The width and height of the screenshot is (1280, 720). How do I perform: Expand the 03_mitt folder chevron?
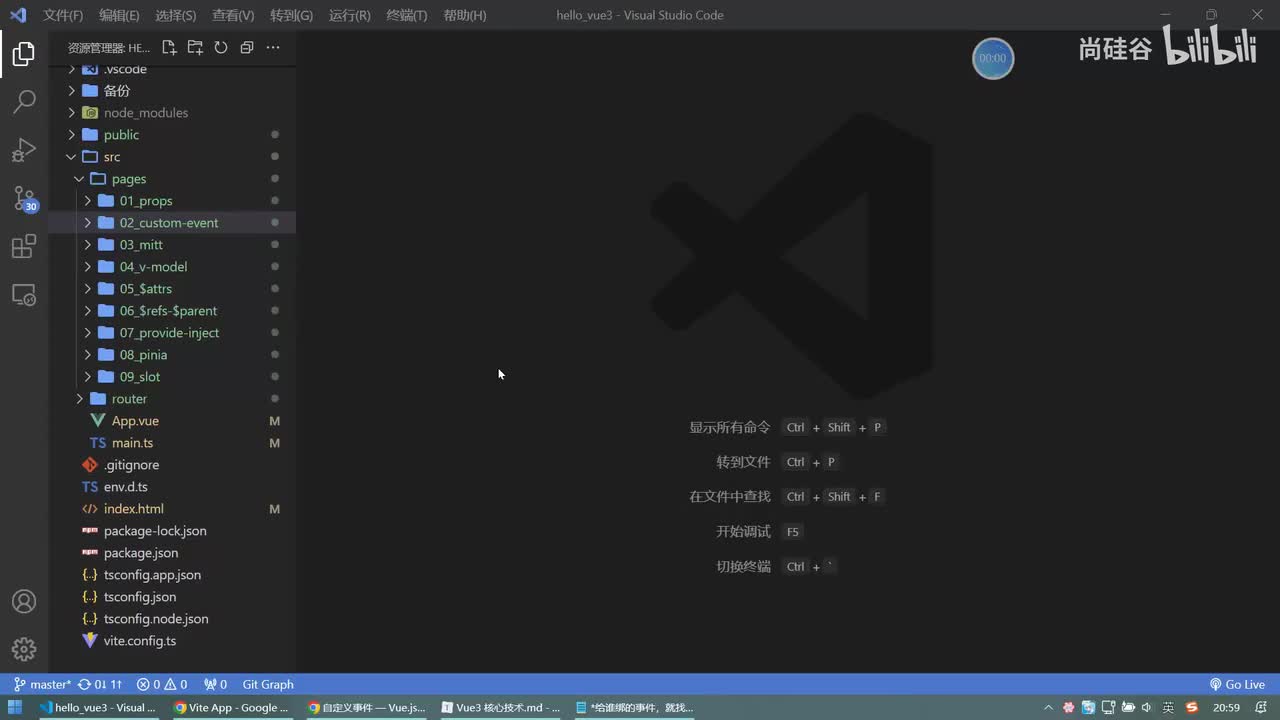pyautogui.click(x=87, y=245)
